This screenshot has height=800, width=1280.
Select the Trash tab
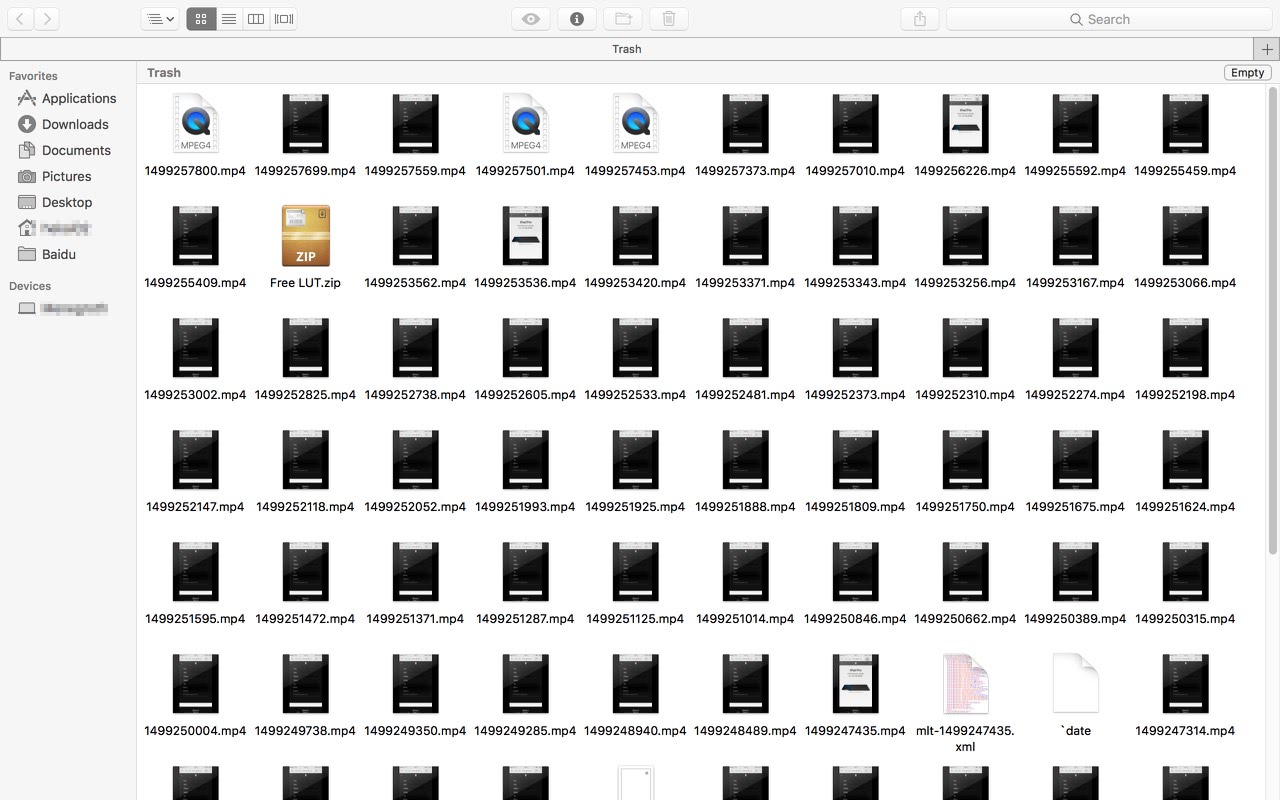[626, 49]
